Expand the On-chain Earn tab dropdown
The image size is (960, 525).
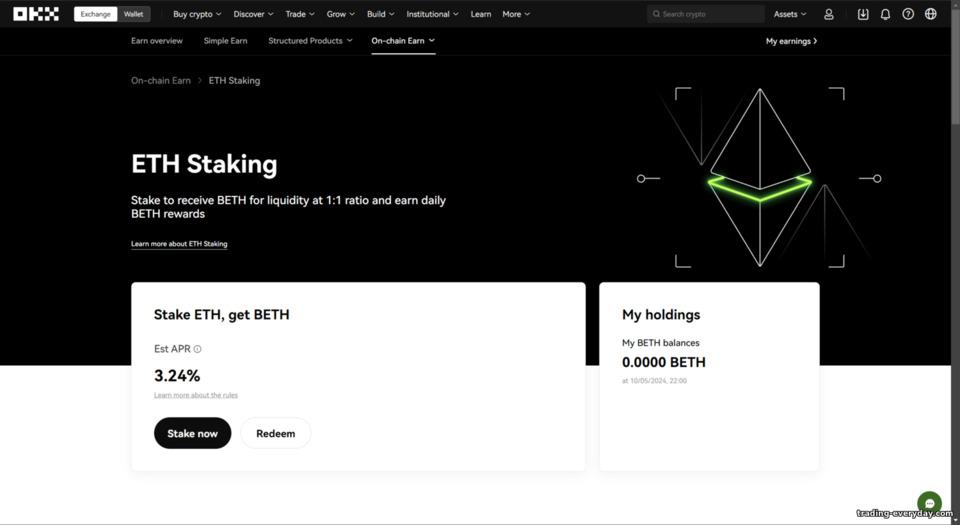coord(403,41)
